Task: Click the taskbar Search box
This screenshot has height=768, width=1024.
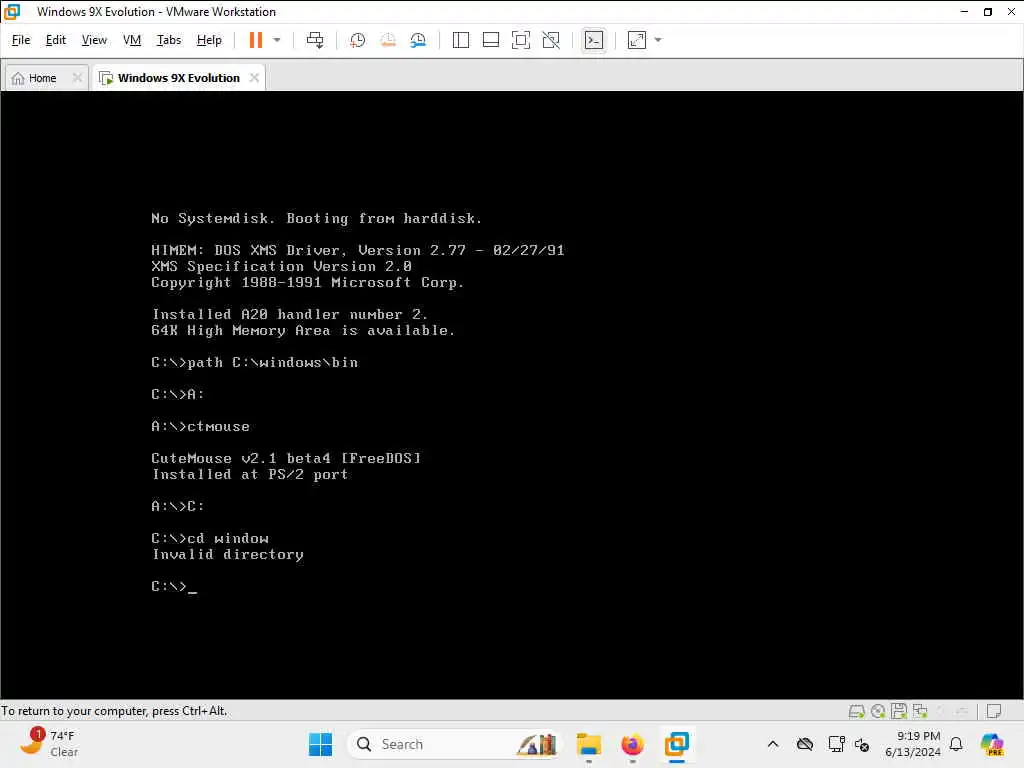Action: point(454,744)
